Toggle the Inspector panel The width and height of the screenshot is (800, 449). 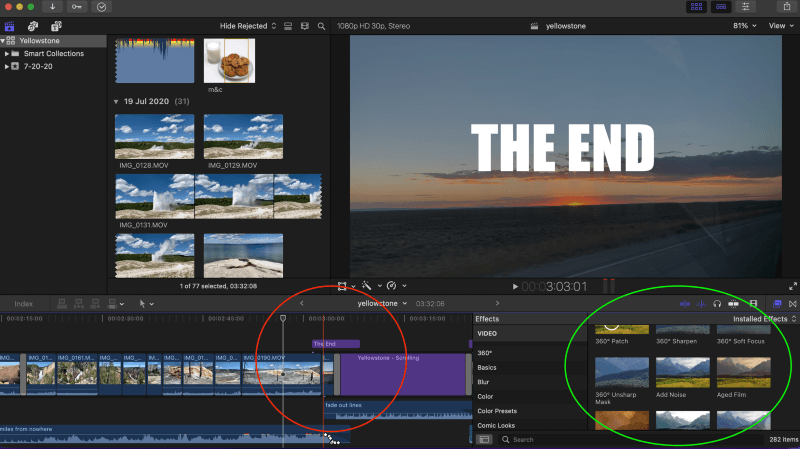[745, 7]
